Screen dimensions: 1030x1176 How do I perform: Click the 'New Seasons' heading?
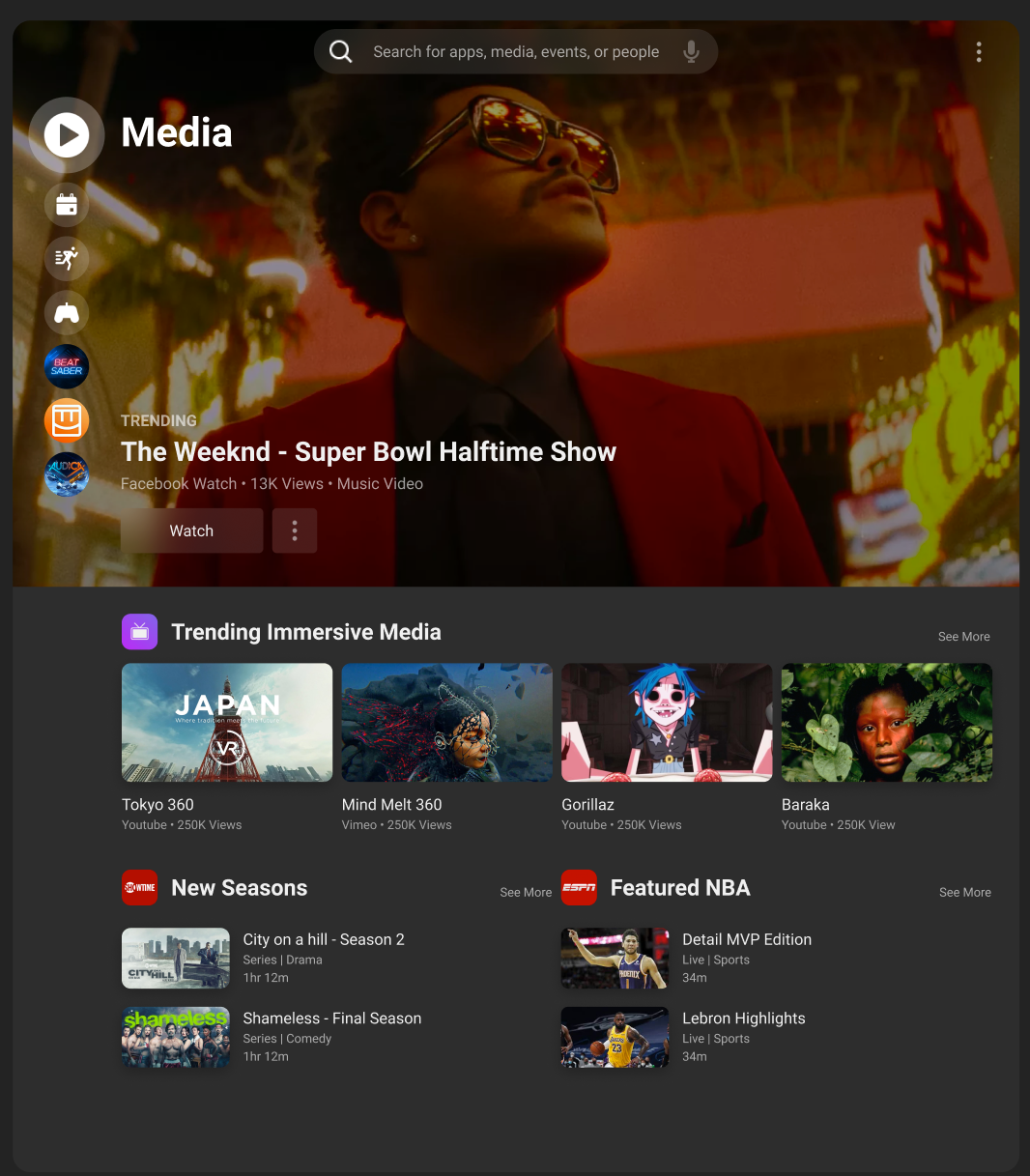pyautogui.click(x=240, y=888)
